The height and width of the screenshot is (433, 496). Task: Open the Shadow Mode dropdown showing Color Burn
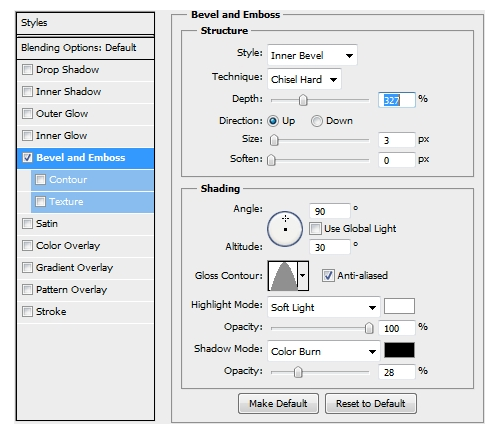coord(324,351)
